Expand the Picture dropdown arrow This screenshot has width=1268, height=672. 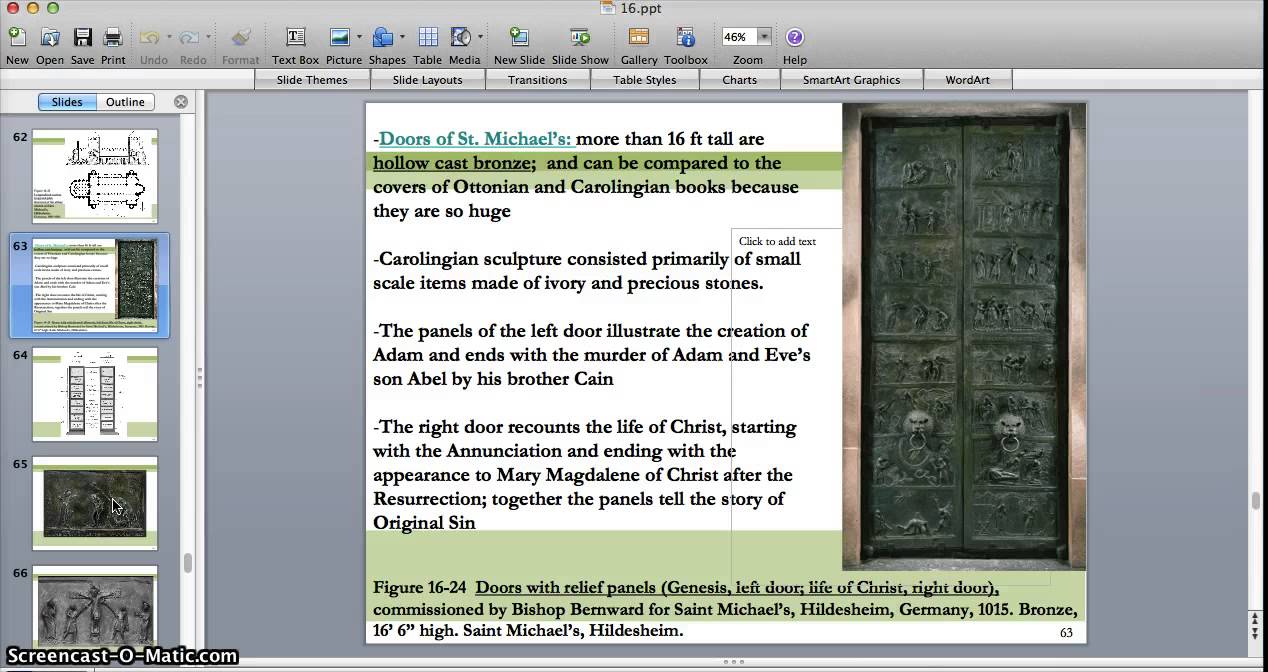pos(359,37)
